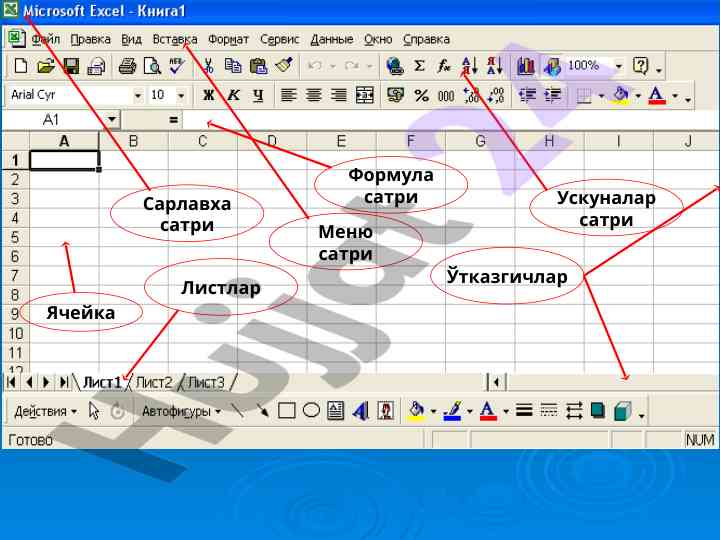This screenshot has width=720, height=540.
Task: Increase indent icon in formatting toolbar
Action: 552,95
